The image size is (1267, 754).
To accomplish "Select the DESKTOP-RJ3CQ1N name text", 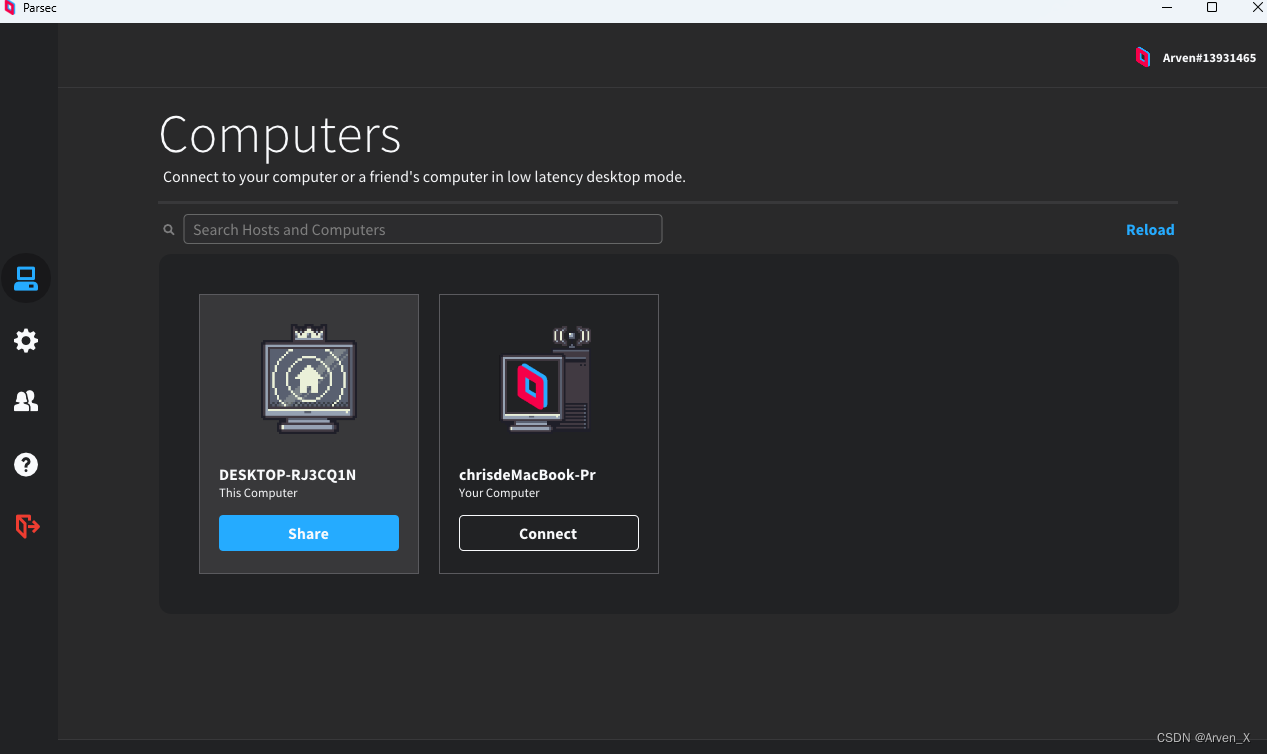I will pyautogui.click(x=288, y=475).
